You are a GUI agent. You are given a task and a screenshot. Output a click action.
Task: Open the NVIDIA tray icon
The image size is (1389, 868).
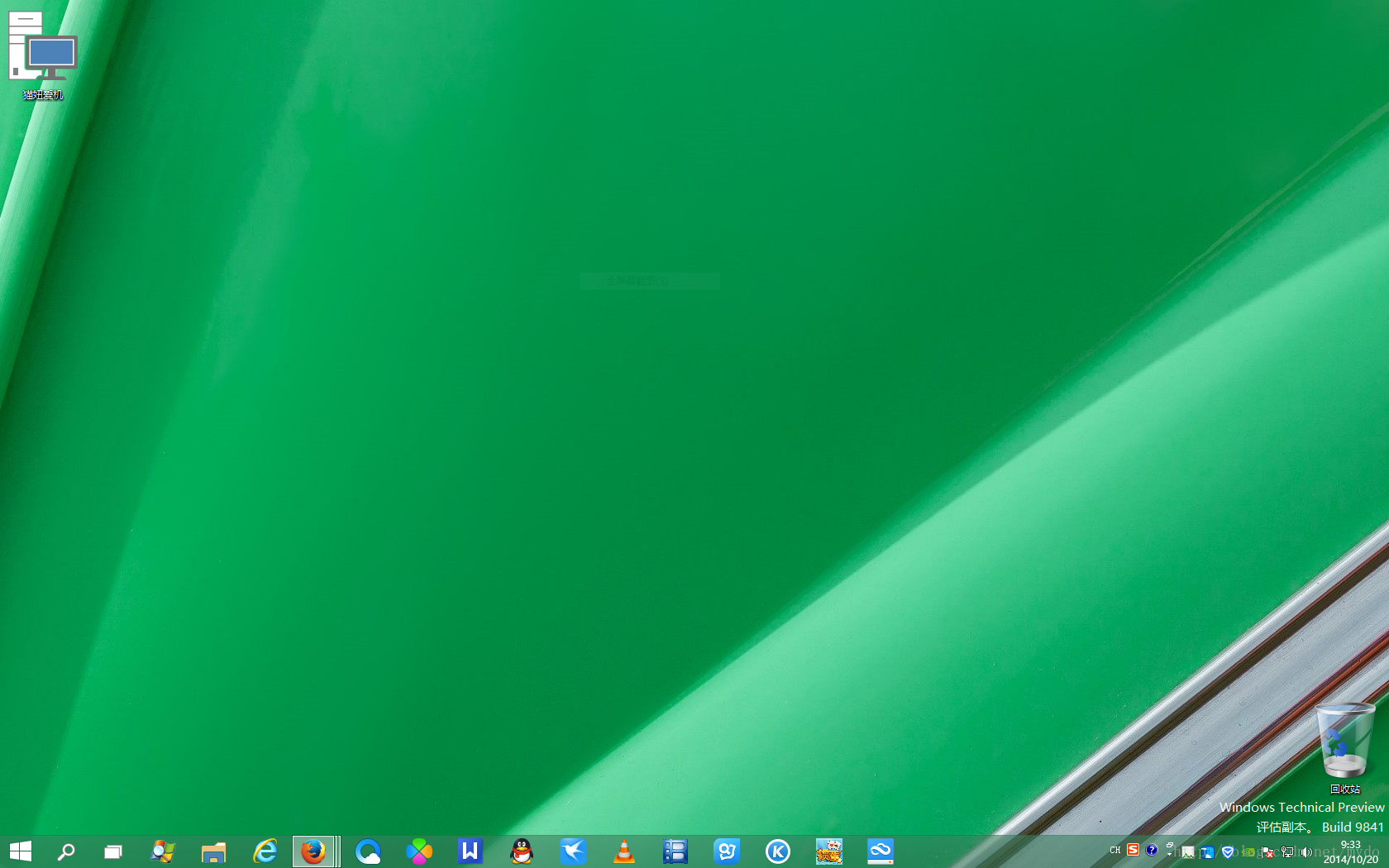[x=1248, y=852]
